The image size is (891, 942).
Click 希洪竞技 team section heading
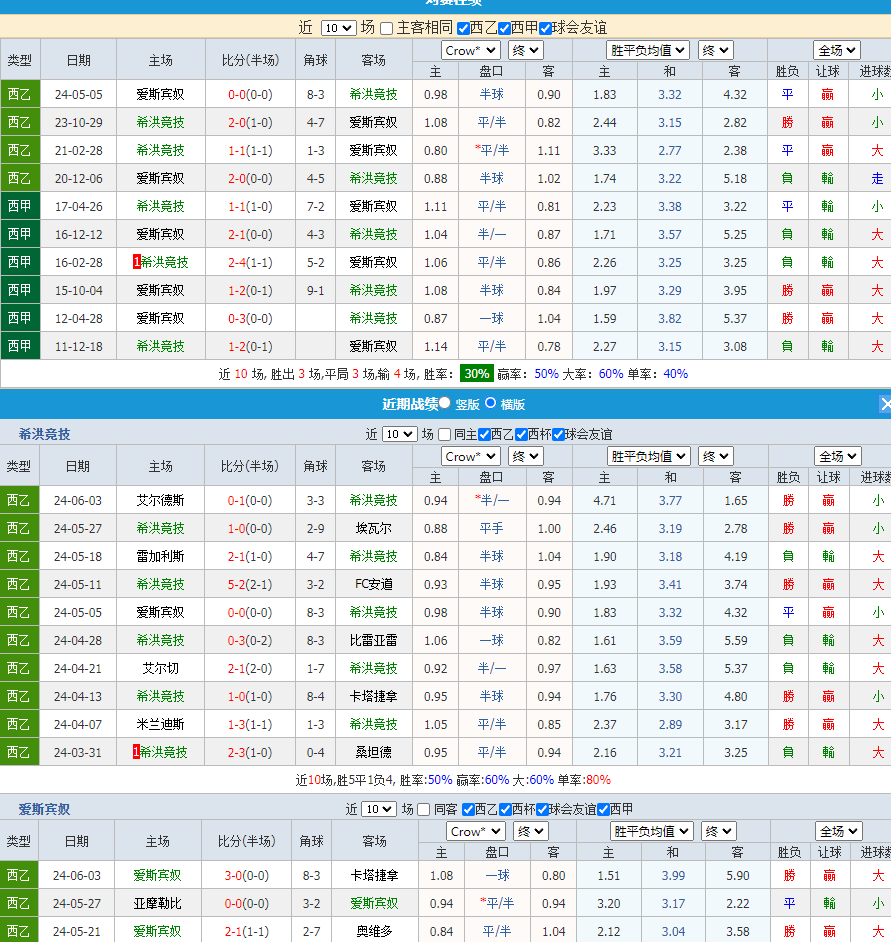pos(44,434)
